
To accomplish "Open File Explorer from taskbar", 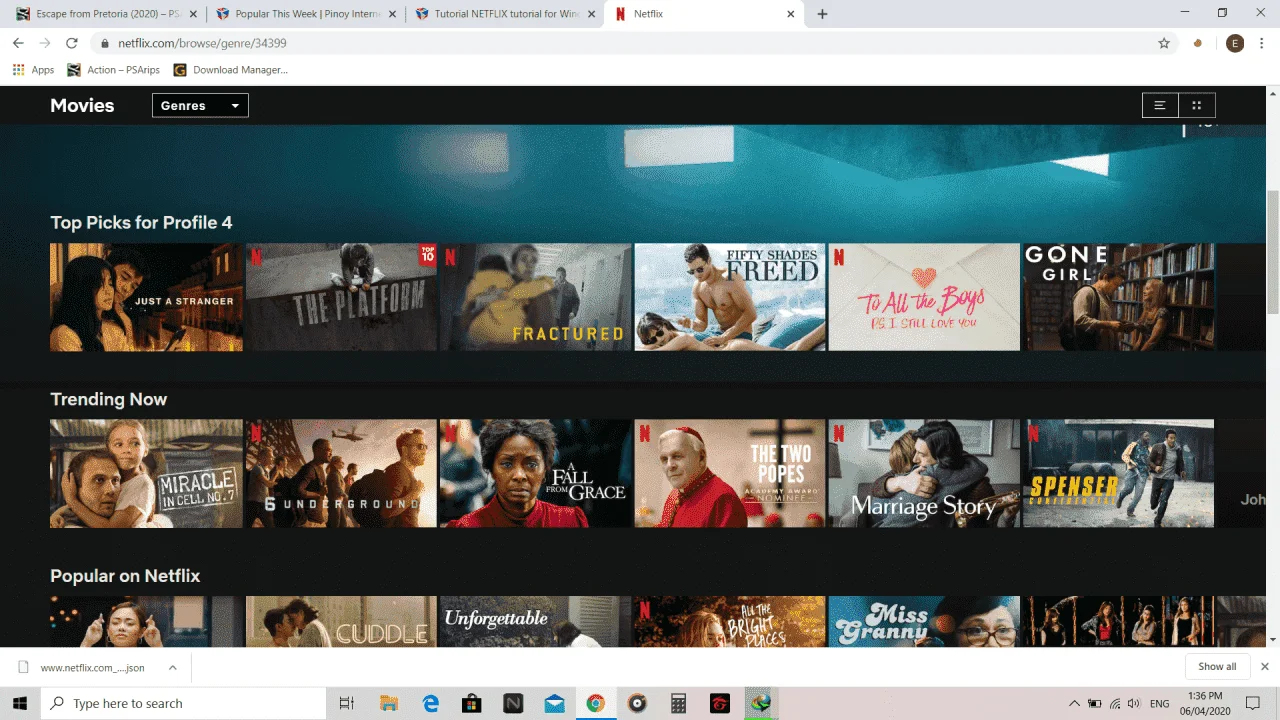I will 388,703.
